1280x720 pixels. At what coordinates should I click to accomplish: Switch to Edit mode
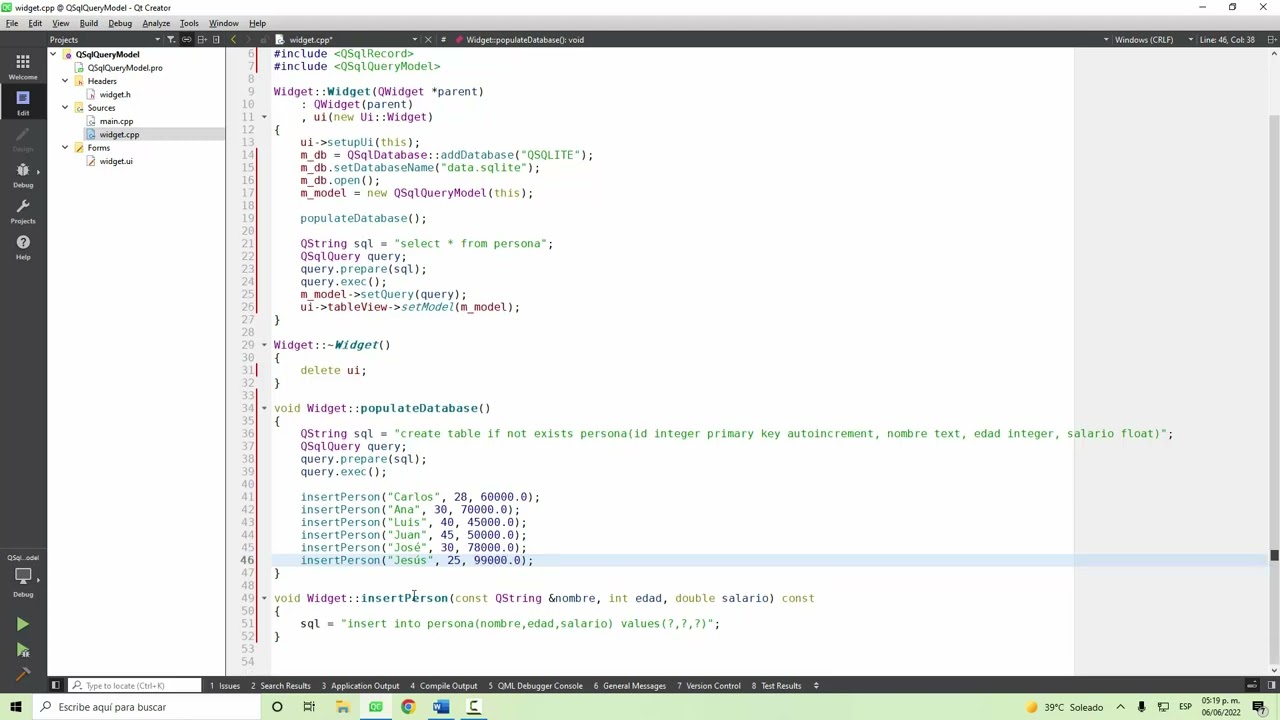point(22,102)
